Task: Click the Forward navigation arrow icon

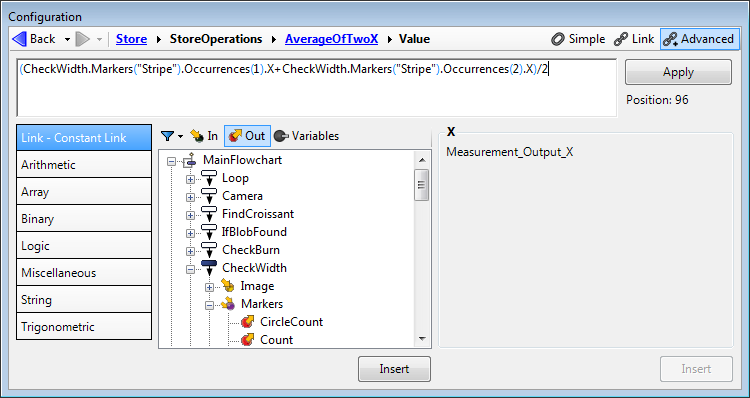Action: coord(83,39)
